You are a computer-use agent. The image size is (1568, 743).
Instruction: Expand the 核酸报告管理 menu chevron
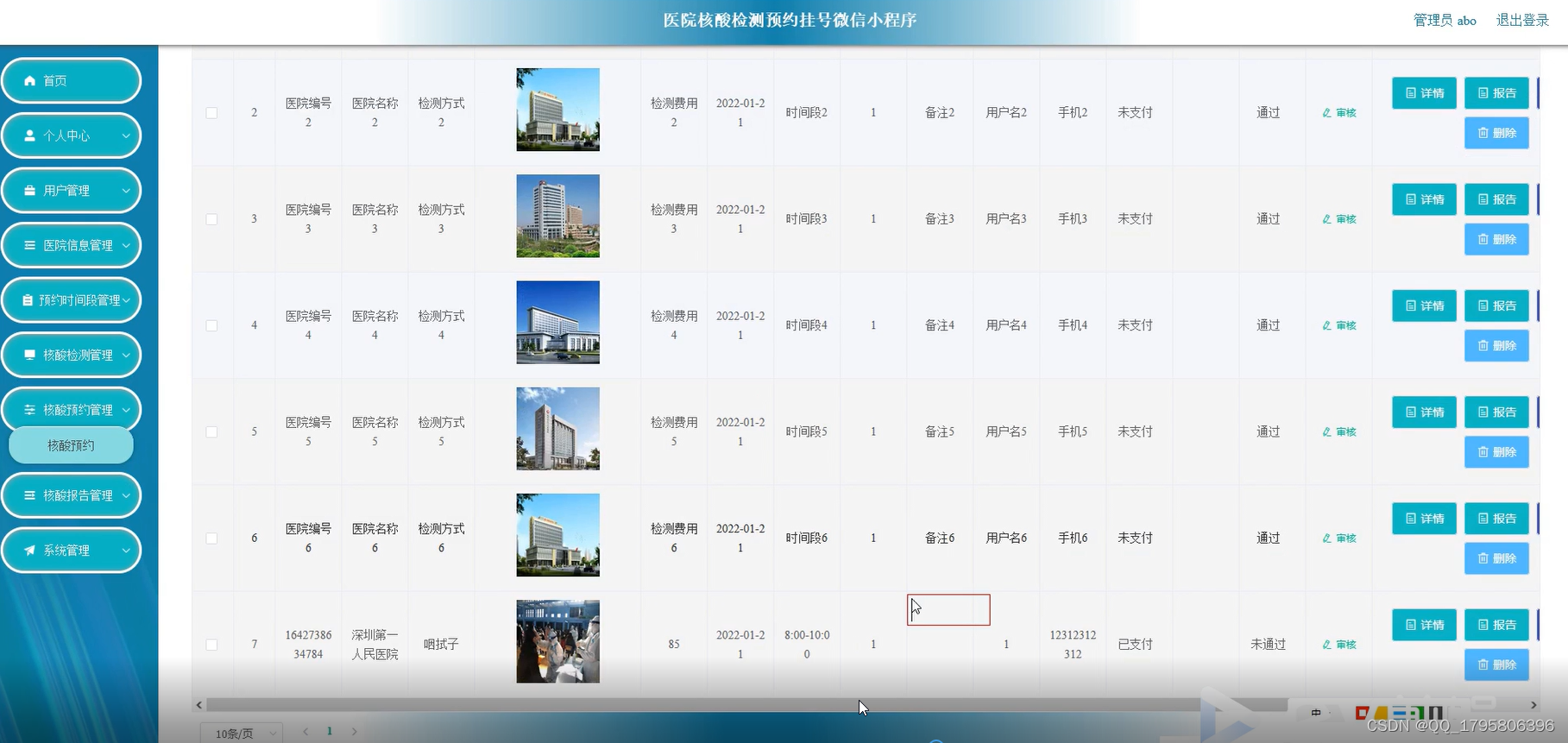(126, 495)
